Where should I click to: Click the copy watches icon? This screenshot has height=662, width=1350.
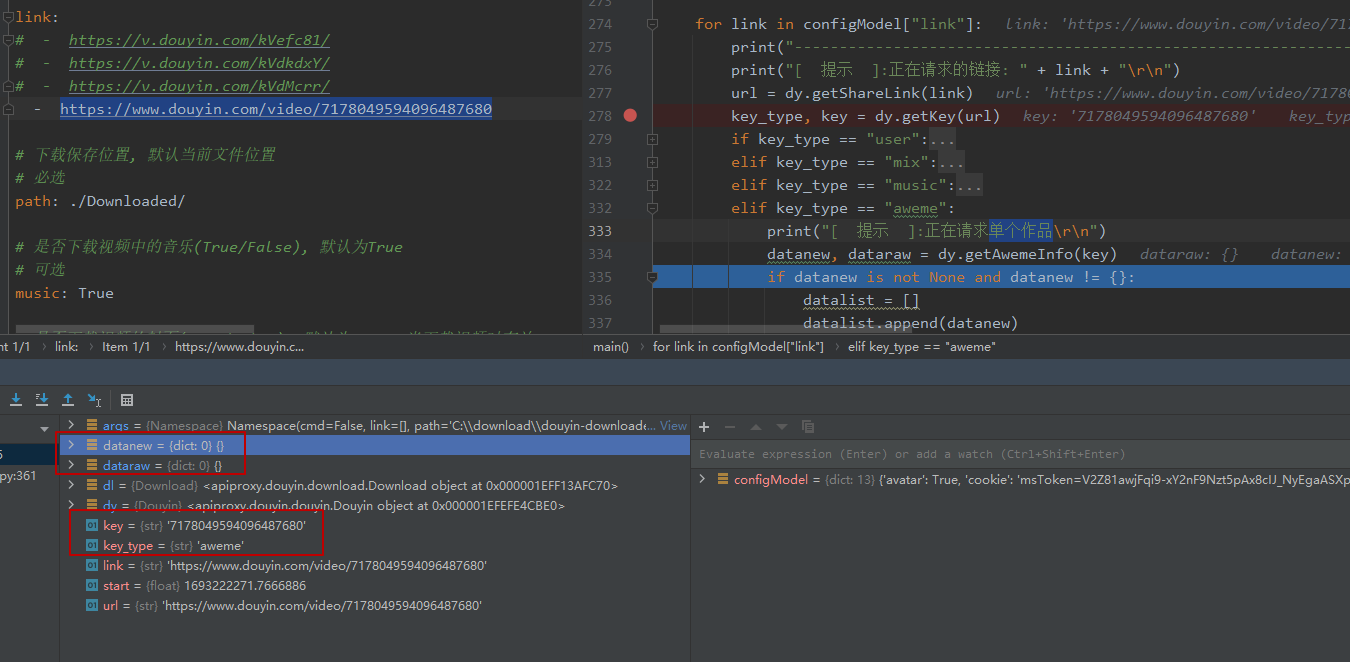tap(808, 427)
